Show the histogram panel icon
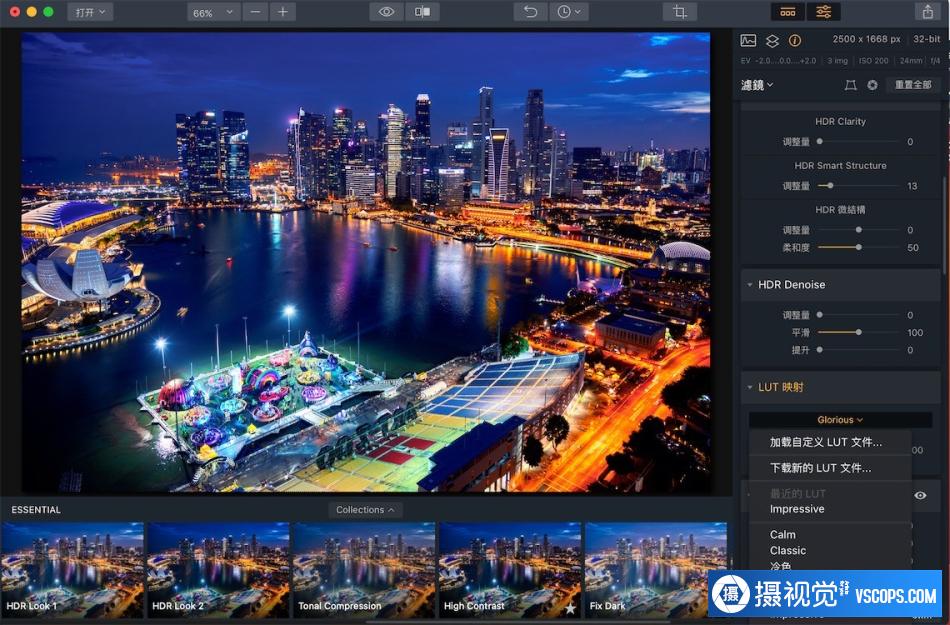Image resolution: width=950 pixels, height=625 pixels. (748, 41)
